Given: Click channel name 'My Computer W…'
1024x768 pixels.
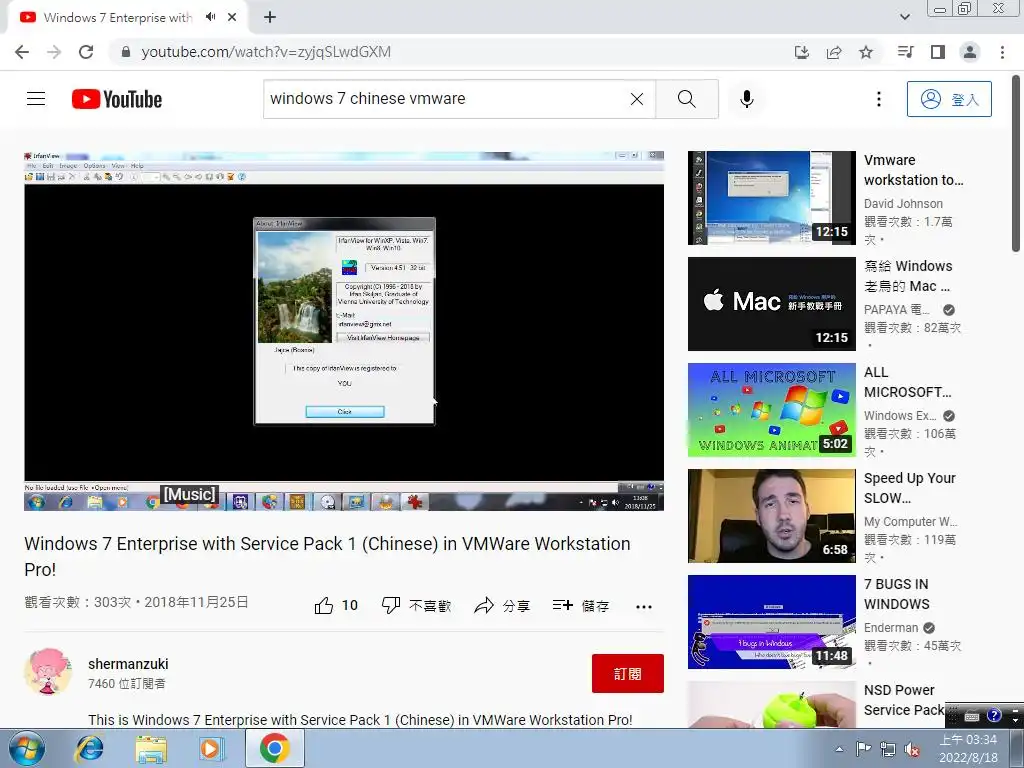Looking at the screenshot, I should click(910, 521).
